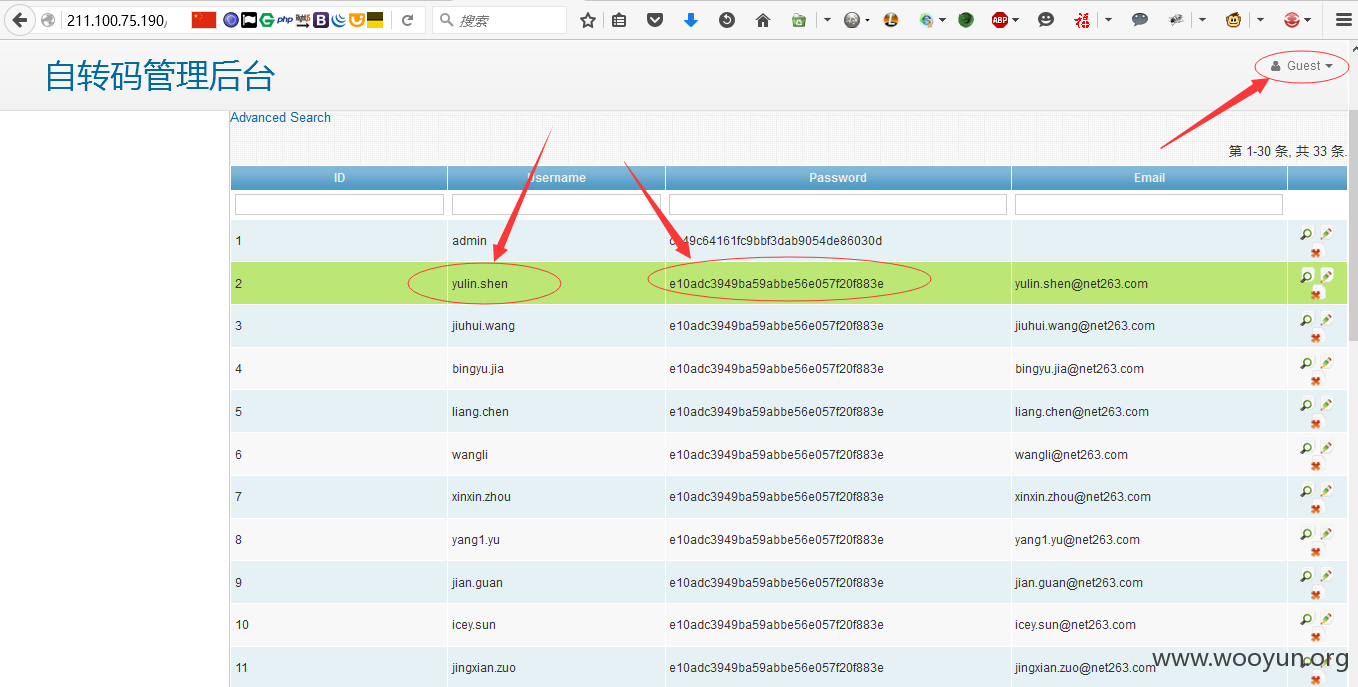Open dropdown arrow next to monkey icon
The width and height of the screenshot is (1358, 687).
click(1260, 20)
